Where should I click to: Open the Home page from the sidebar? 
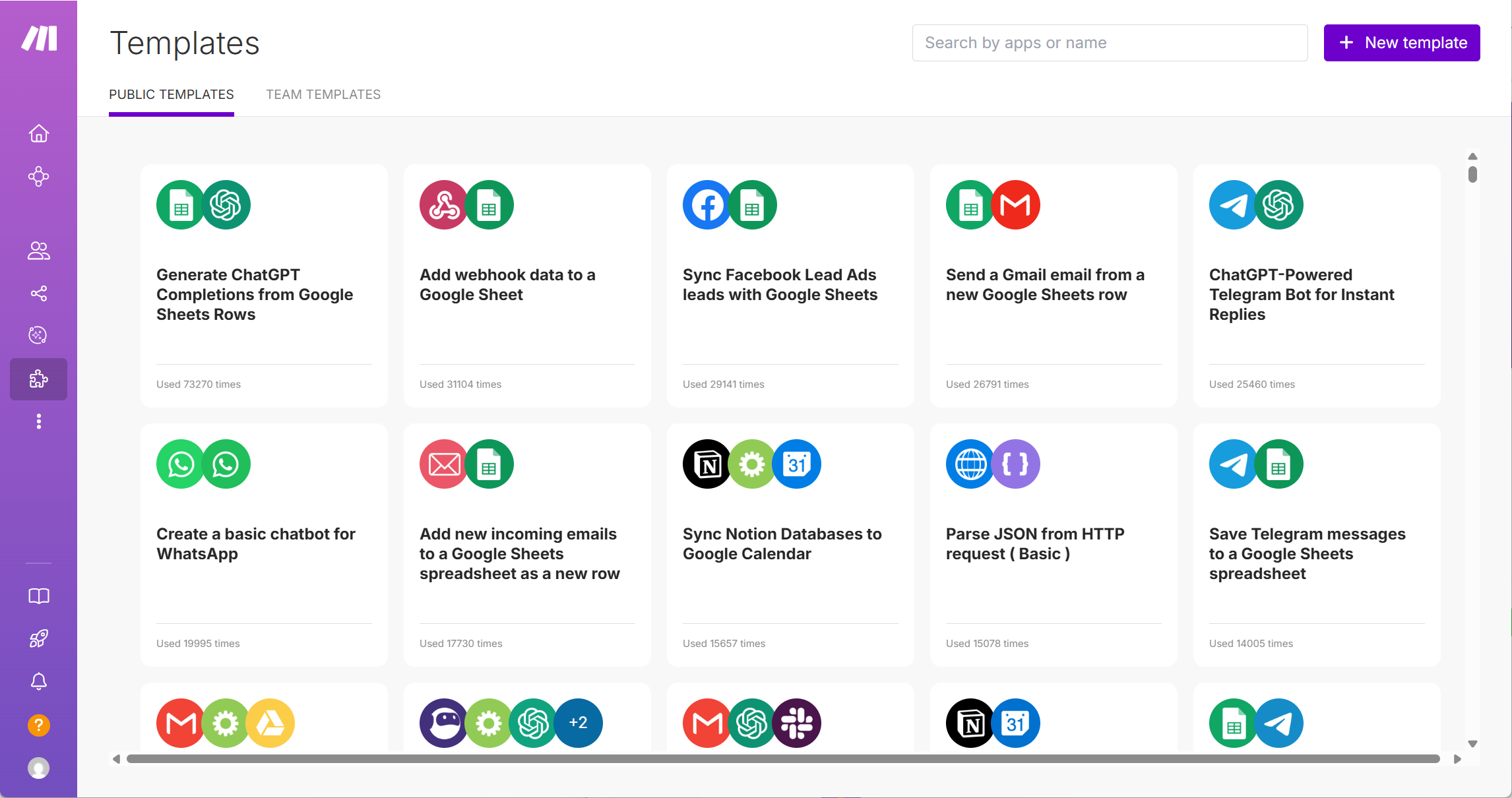38,133
